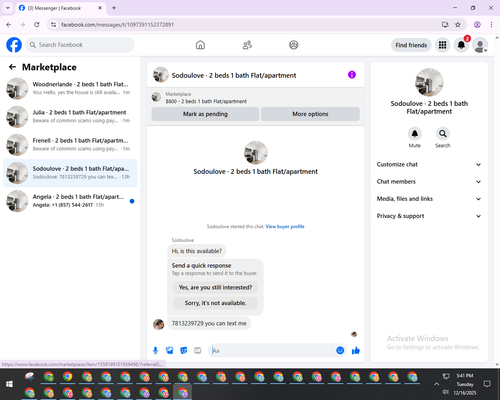Open the Sodoulove conversation in list
This screenshot has height=400, width=500.
click(x=70, y=173)
